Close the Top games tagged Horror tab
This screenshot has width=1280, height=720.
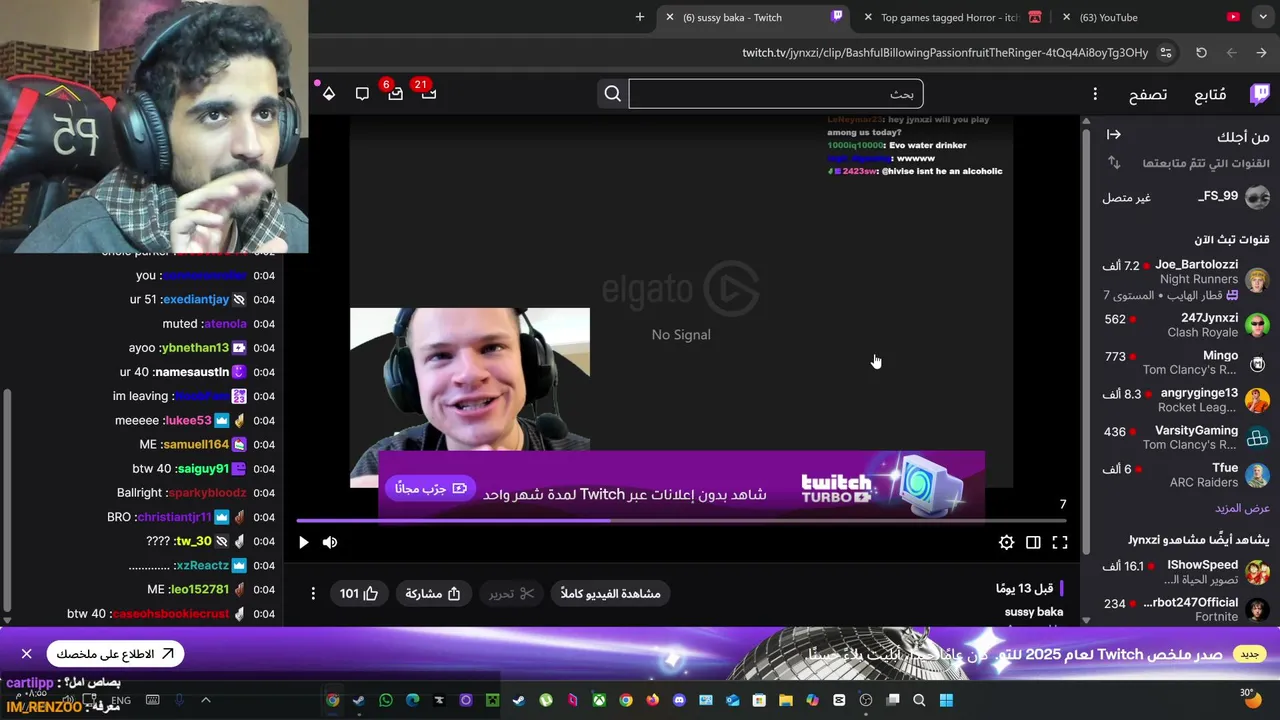(867, 17)
